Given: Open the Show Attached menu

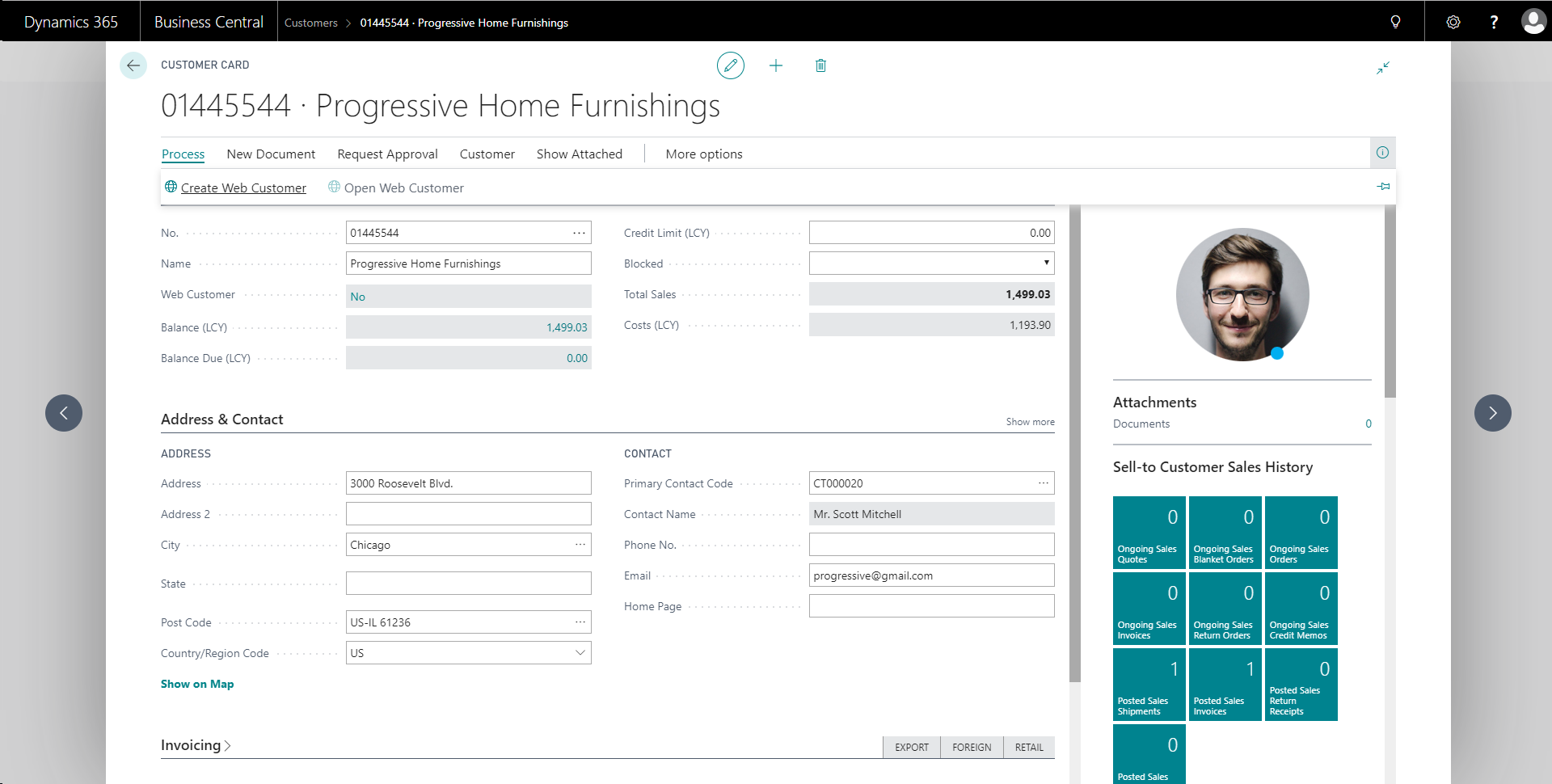Looking at the screenshot, I should (x=580, y=154).
